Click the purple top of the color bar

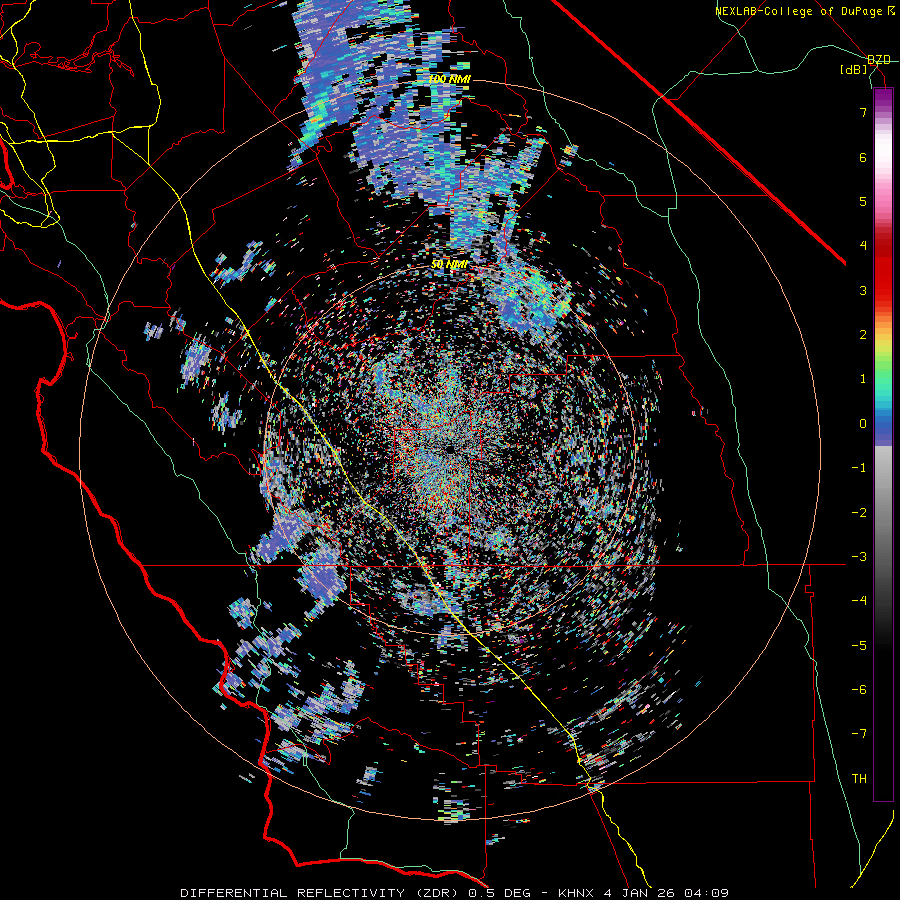pyautogui.click(x=883, y=100)
